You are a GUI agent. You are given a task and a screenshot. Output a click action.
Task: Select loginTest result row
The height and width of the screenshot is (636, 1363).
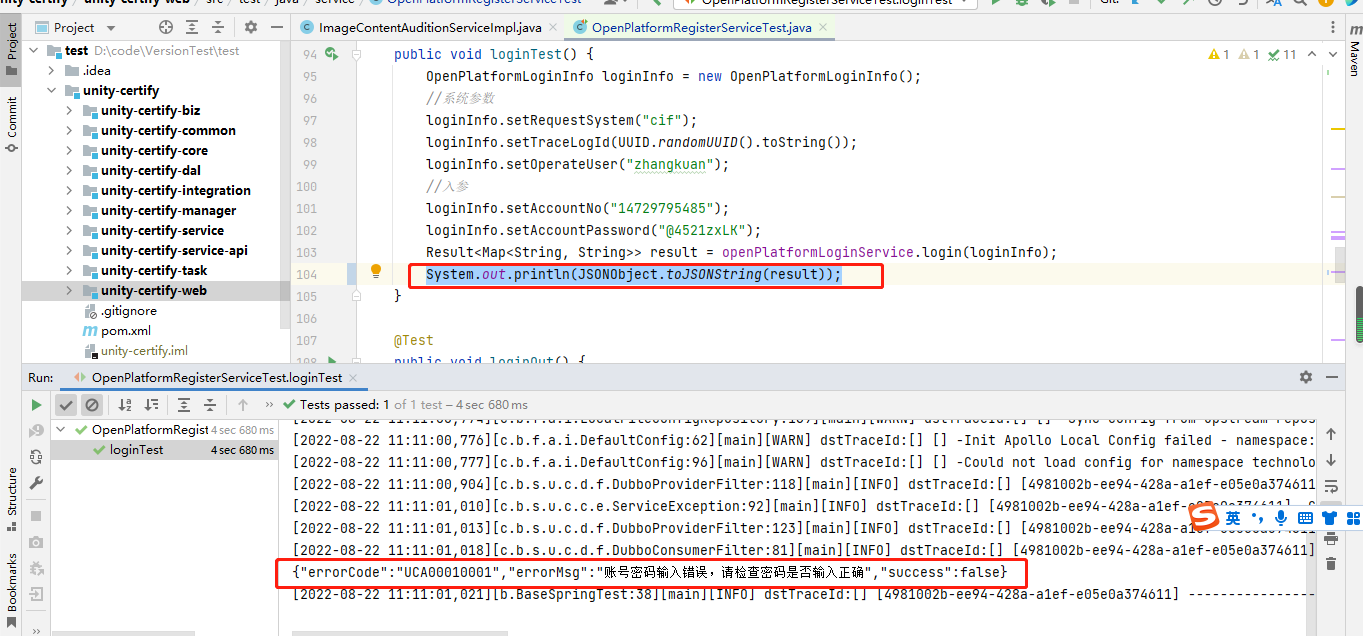pyautogui.click(x=164, y=450)
